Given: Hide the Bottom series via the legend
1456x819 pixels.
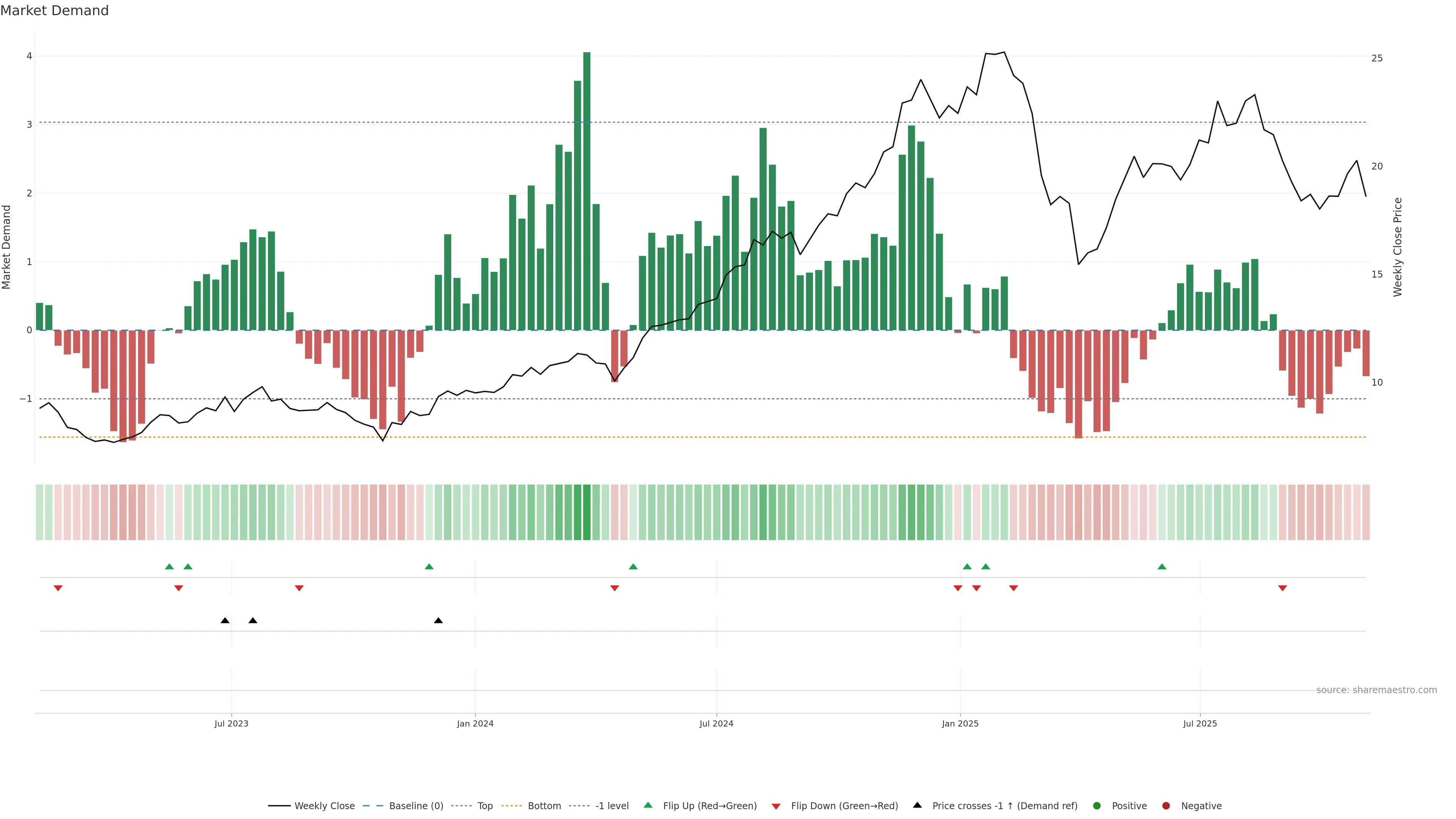Looking at the screenshot, I should [544, 805].
